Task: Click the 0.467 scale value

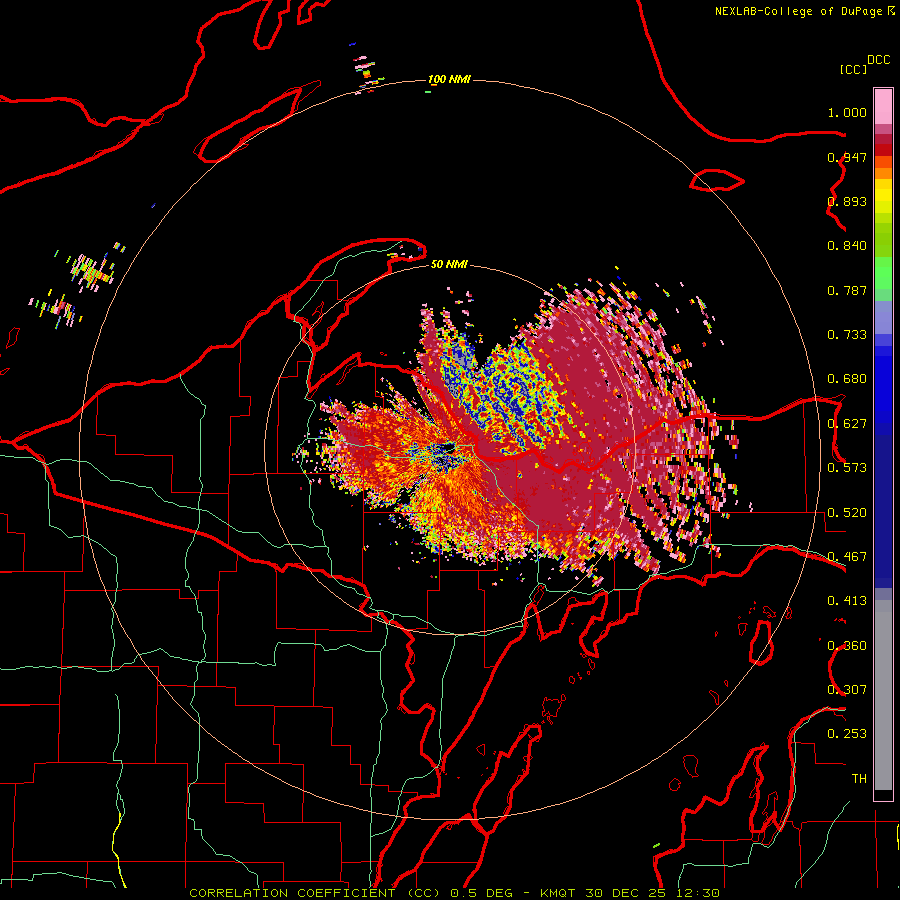Action: click(x=847, y=557)
